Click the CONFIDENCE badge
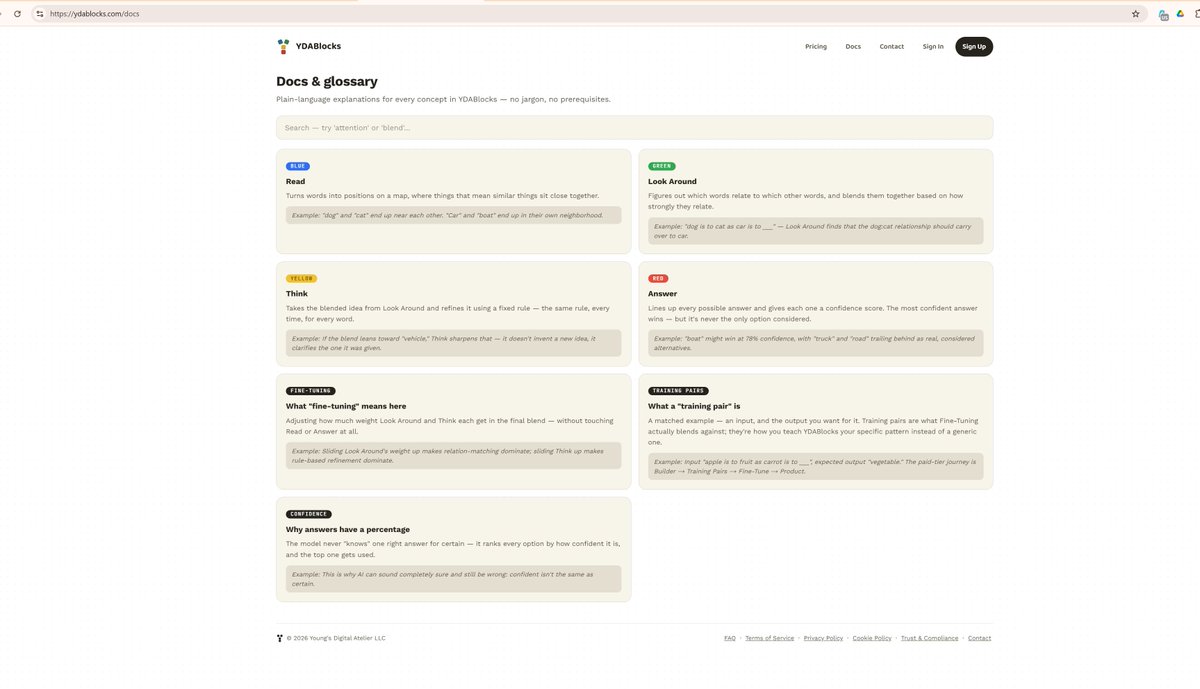 click(309, 514)
